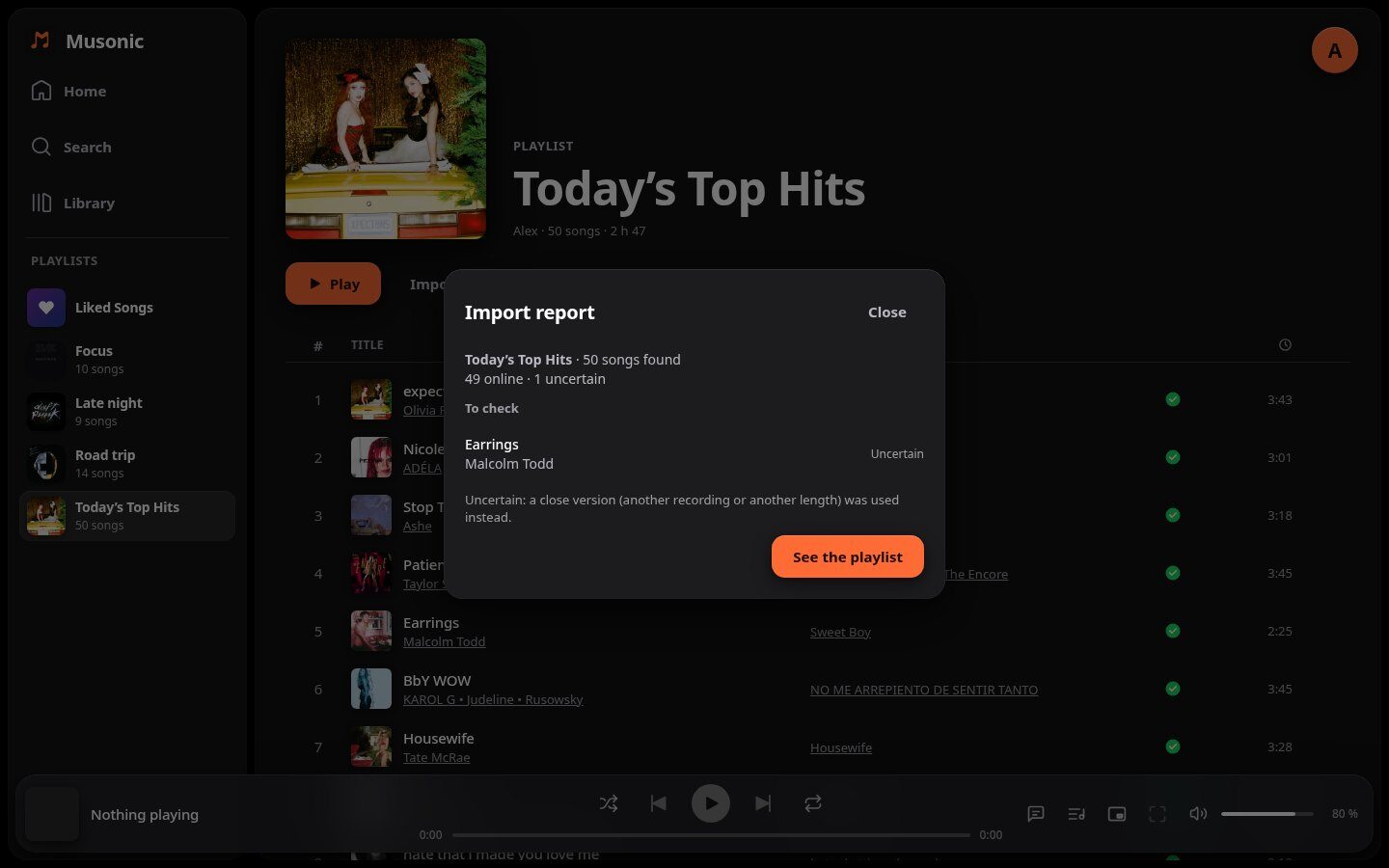The height and width of the screenshot is (868, 1389).
Task: Click the Uncertain status label
Action: [897, 454]
